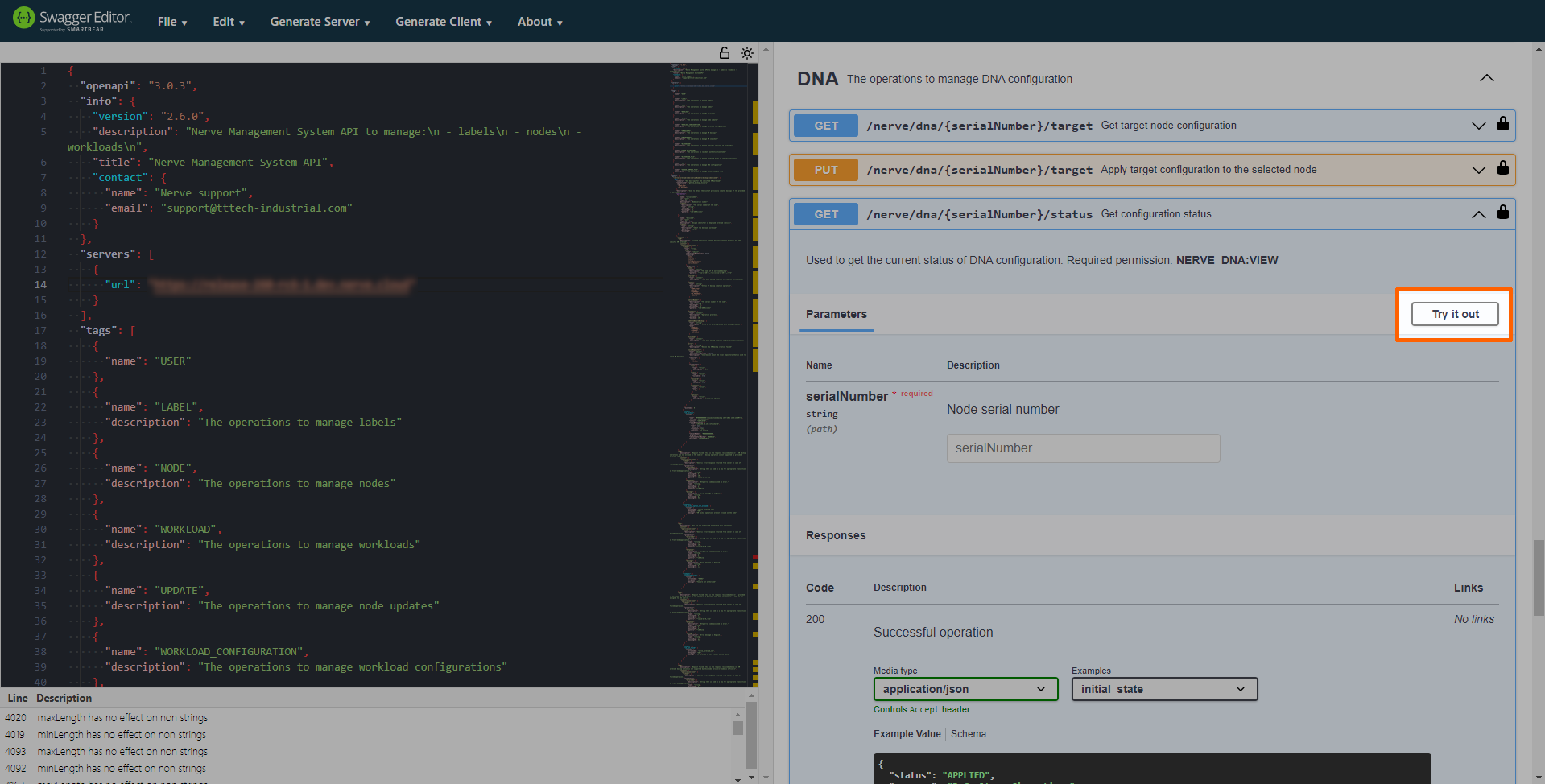1545x784 pixels.
Task: Open the Schema view for the 200 response
Action: click(968, 733)
